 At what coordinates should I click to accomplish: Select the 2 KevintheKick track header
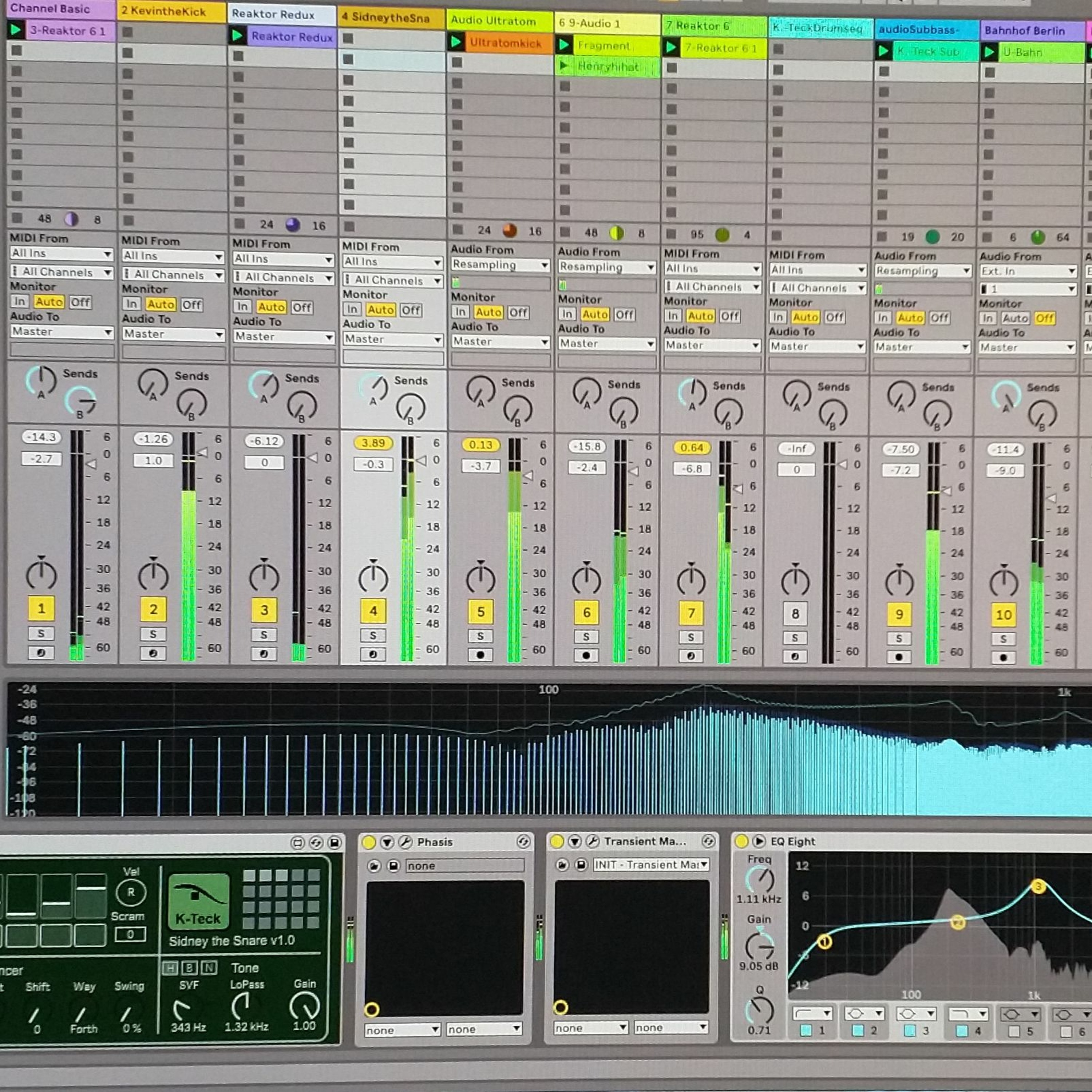point(172,12)
